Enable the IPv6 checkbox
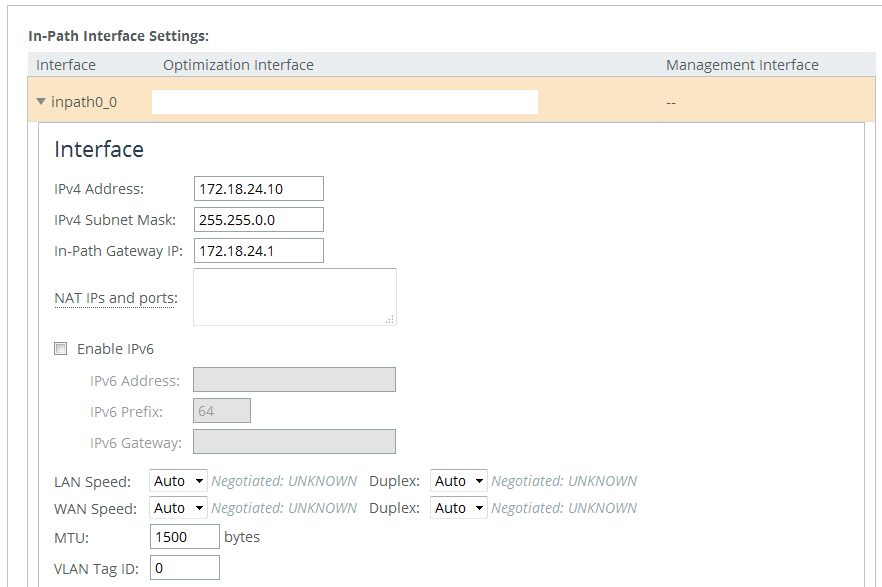Screen dimensions: 882x587 click(x=61, y=349)
